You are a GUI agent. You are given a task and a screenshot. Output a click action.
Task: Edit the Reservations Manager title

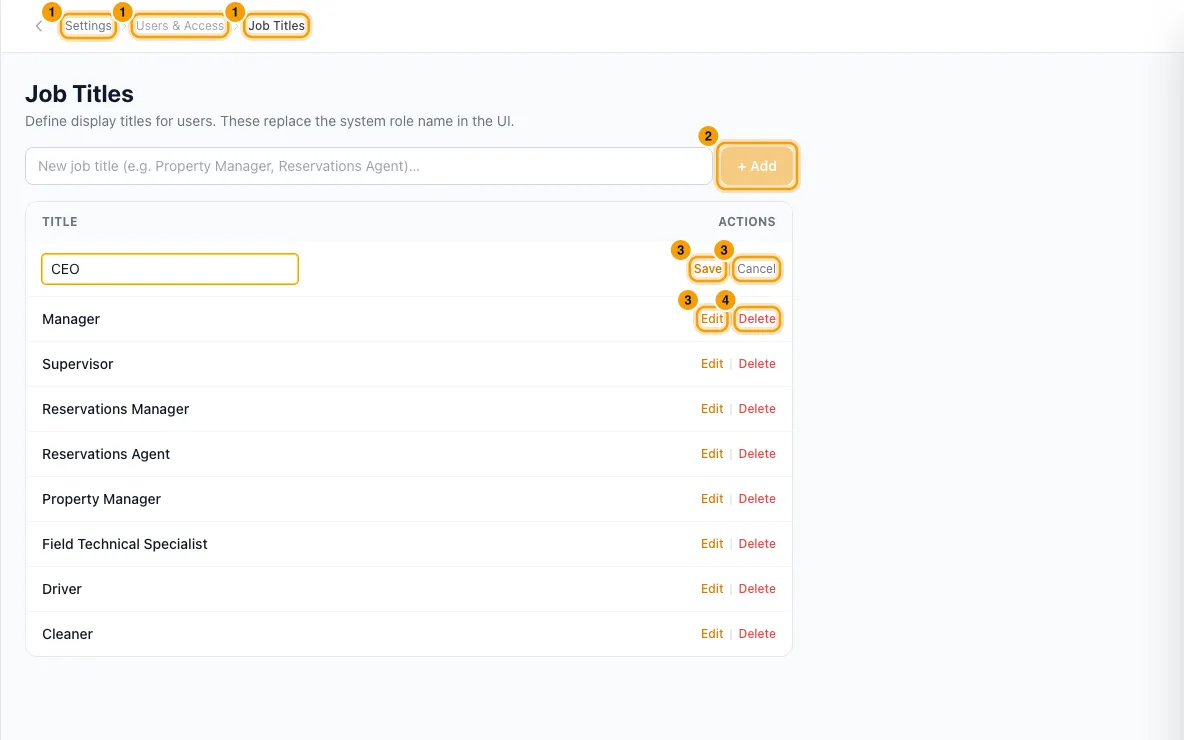712,409
